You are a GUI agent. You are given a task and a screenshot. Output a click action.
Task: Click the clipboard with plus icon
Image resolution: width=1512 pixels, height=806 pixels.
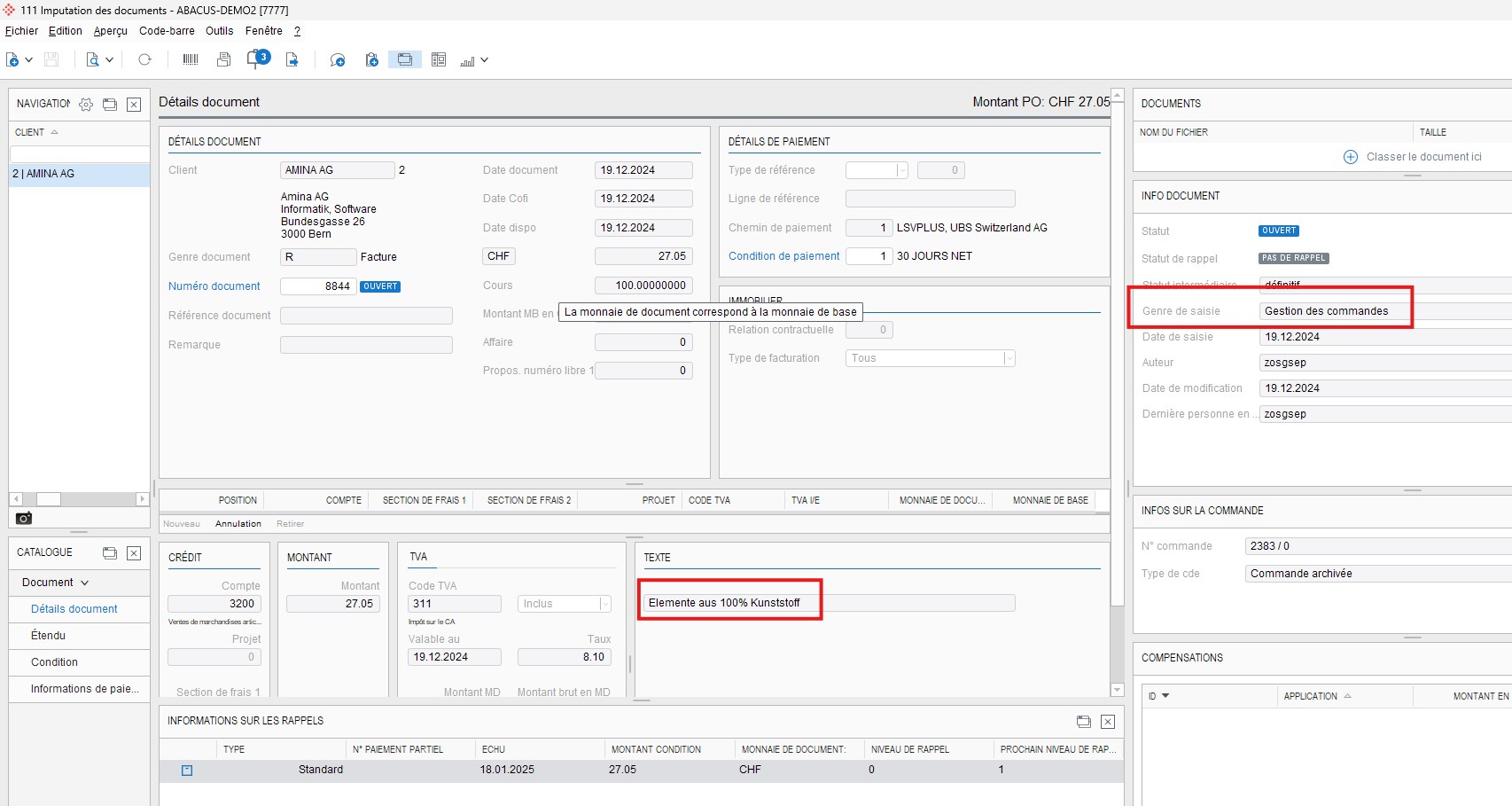372,60
